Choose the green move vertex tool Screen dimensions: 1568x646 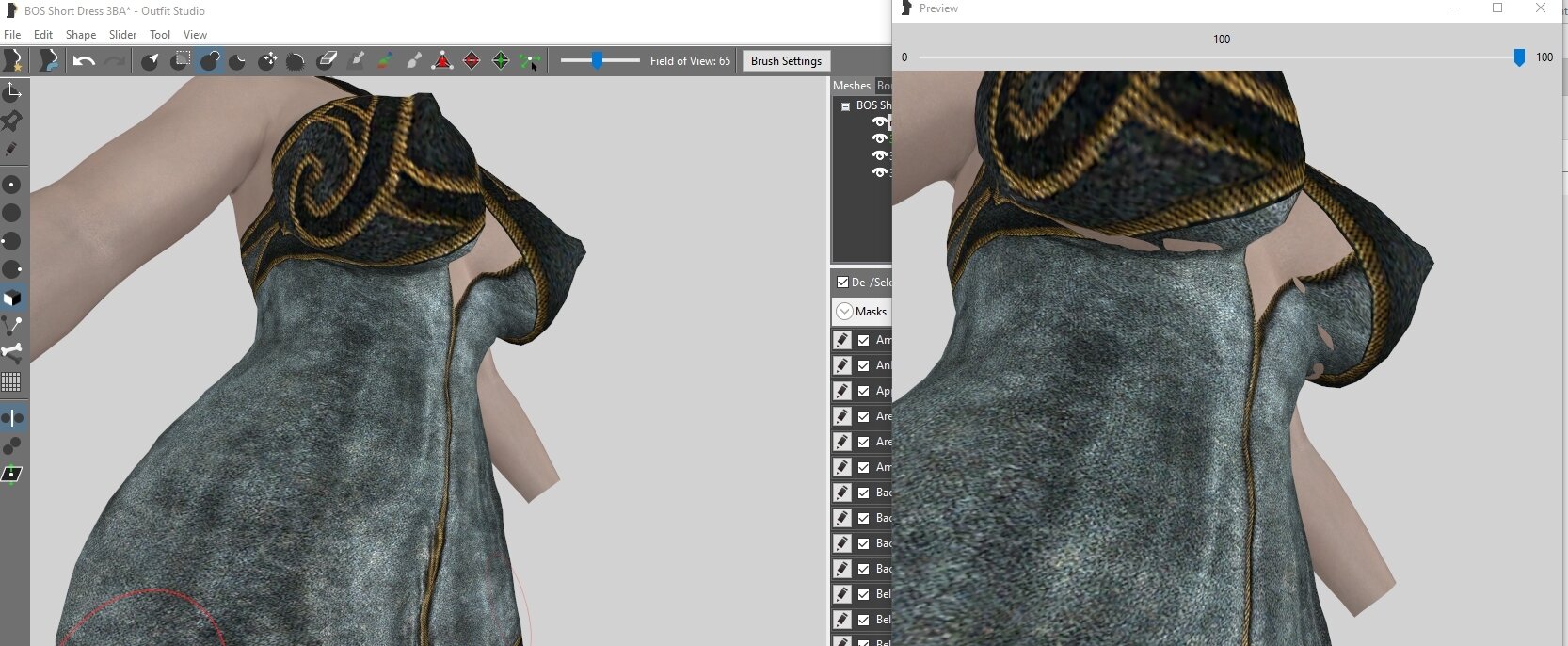tap(529, 61)
